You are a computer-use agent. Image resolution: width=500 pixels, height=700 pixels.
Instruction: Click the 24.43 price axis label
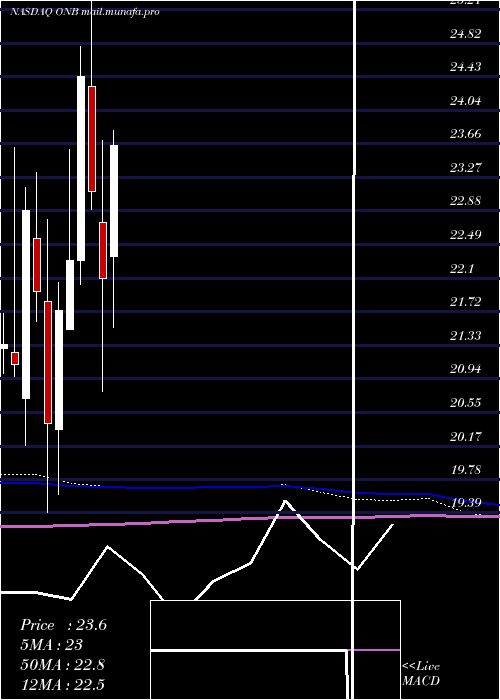click(465, 67)
